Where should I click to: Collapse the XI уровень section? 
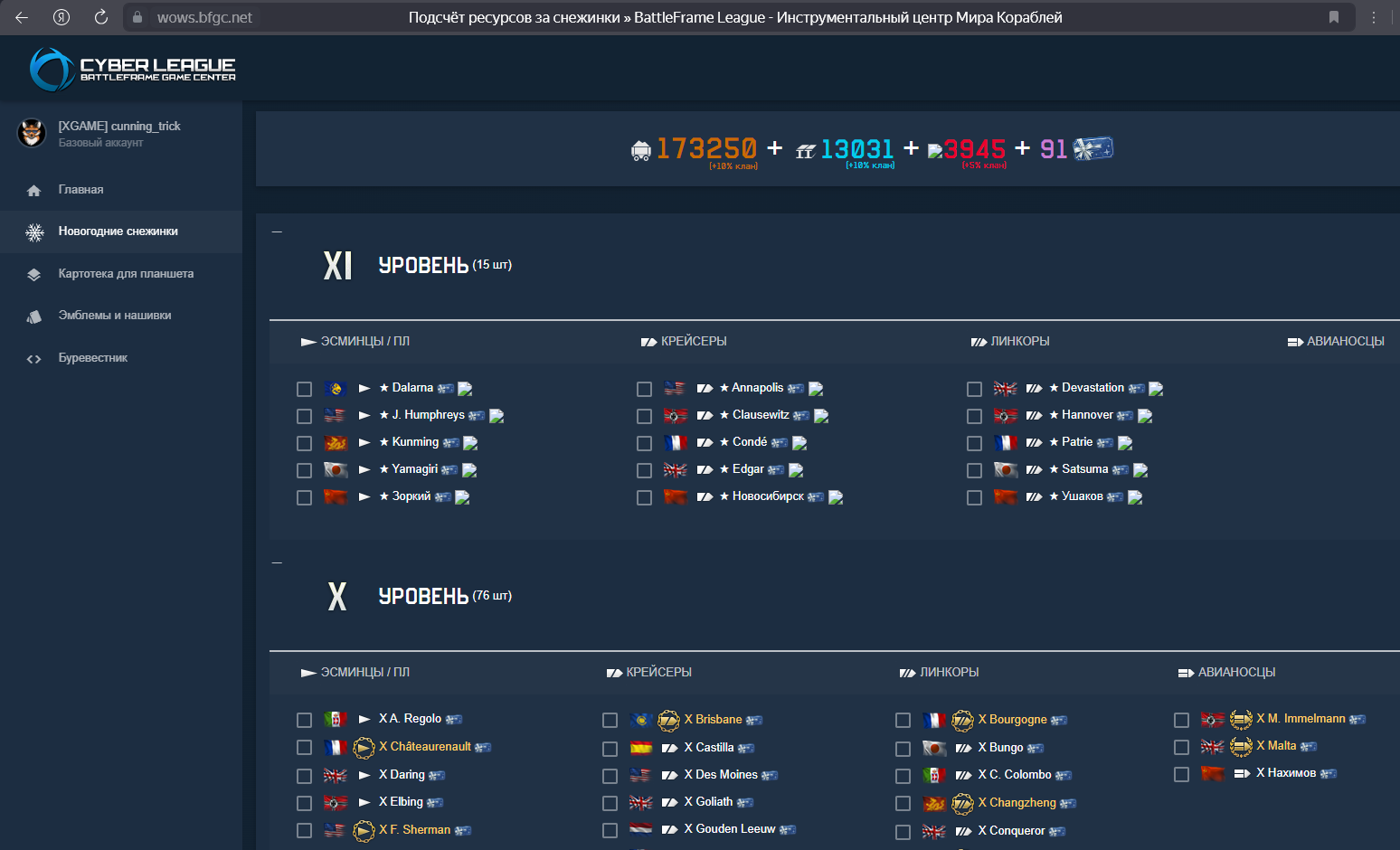(x=277, y=231)
